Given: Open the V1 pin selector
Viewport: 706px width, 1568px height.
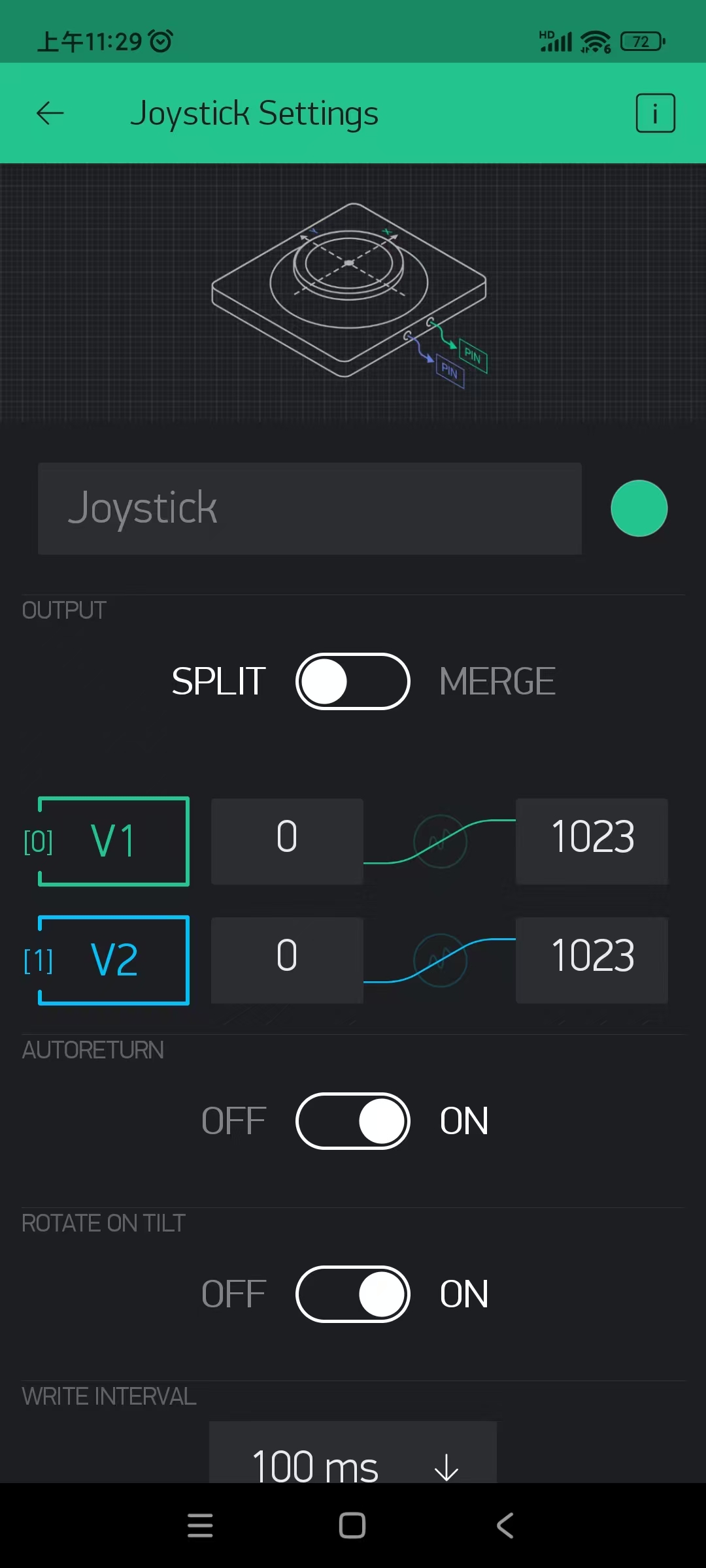Looking at the screenshot, I should (x=114, y=841).
